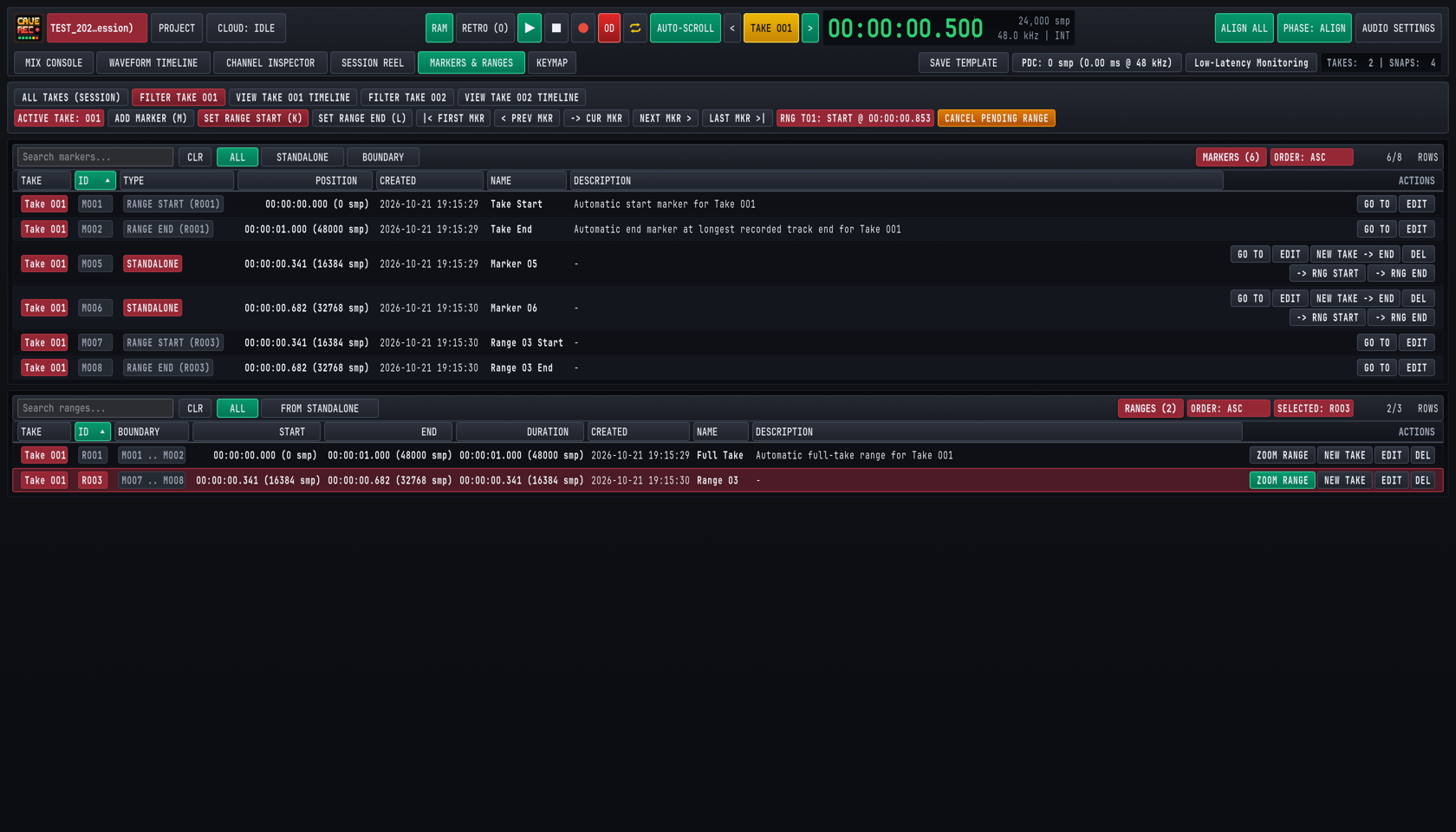1456x832 pixels.
Task: Sort markers by ID column header
Action: (95, 180)
